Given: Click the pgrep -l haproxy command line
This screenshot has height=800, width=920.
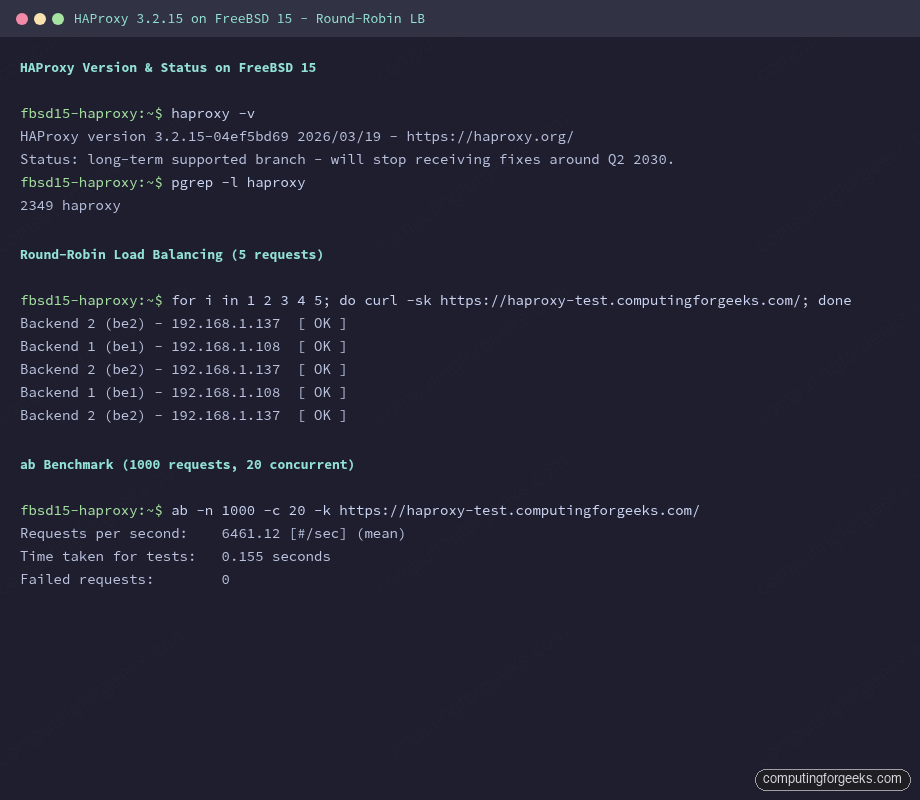Looking at the screenshot, I should pyautogui.click(x=237, y=182).
